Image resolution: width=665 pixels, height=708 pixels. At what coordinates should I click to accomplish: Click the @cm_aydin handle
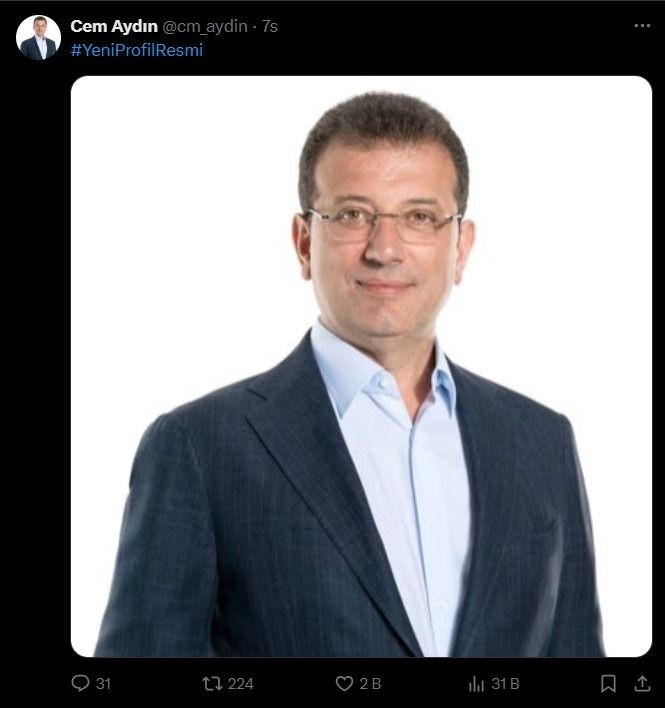click(x=205, y=27)
